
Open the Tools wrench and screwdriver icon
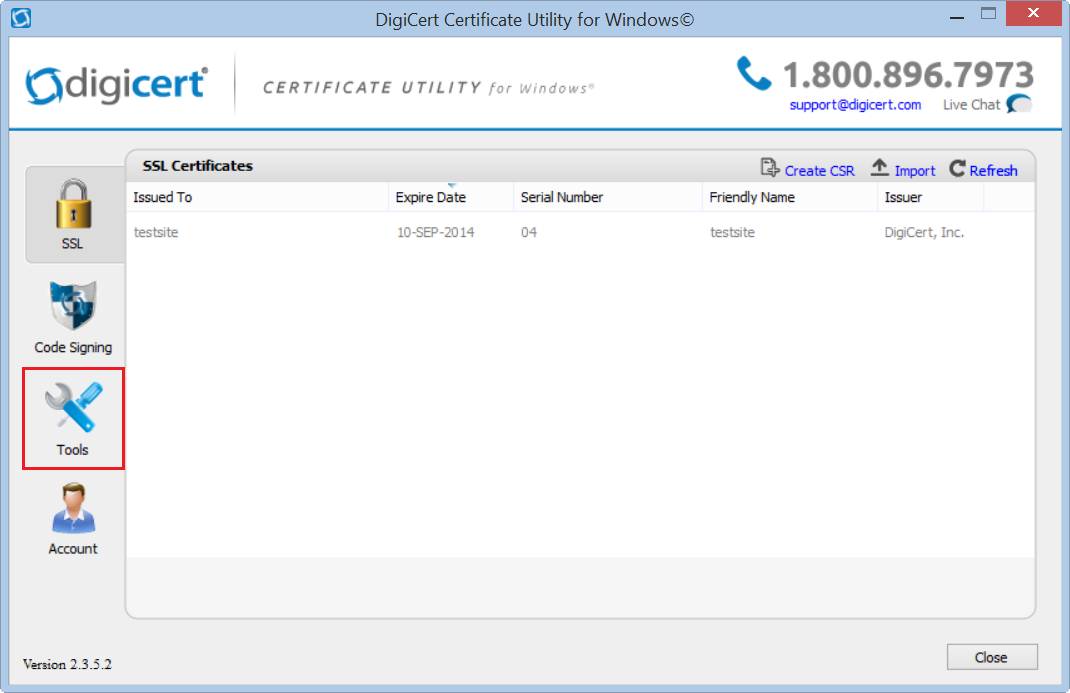(73, 410)
